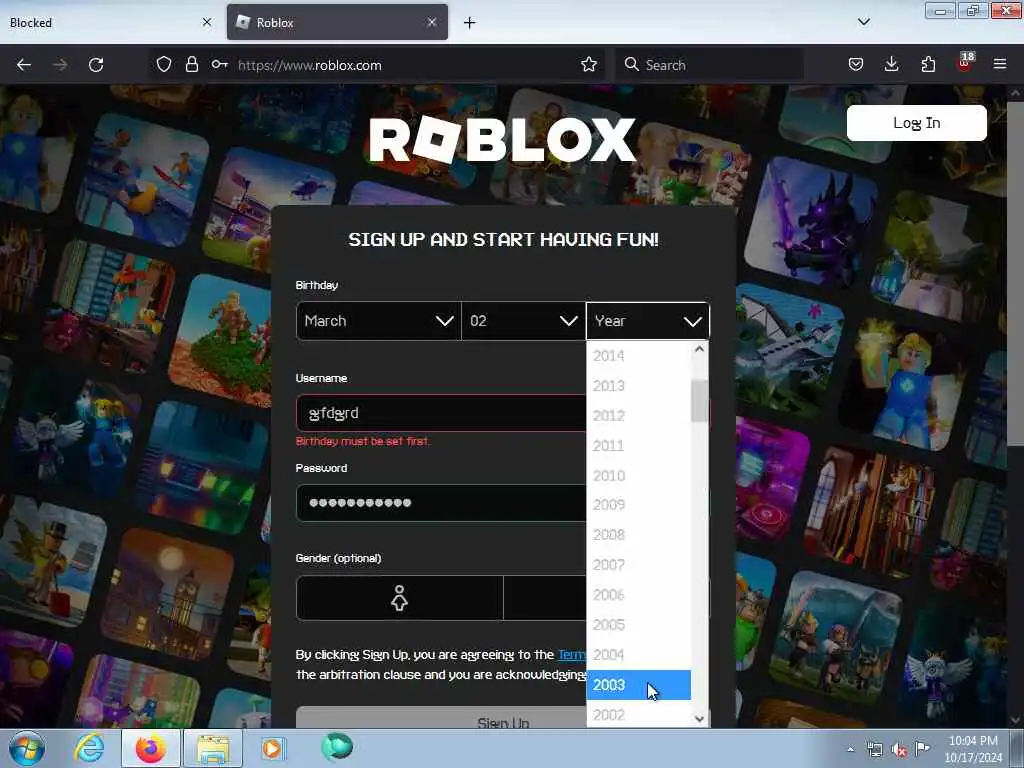
Task: Open the Windows Start menu
Action: 27,748
